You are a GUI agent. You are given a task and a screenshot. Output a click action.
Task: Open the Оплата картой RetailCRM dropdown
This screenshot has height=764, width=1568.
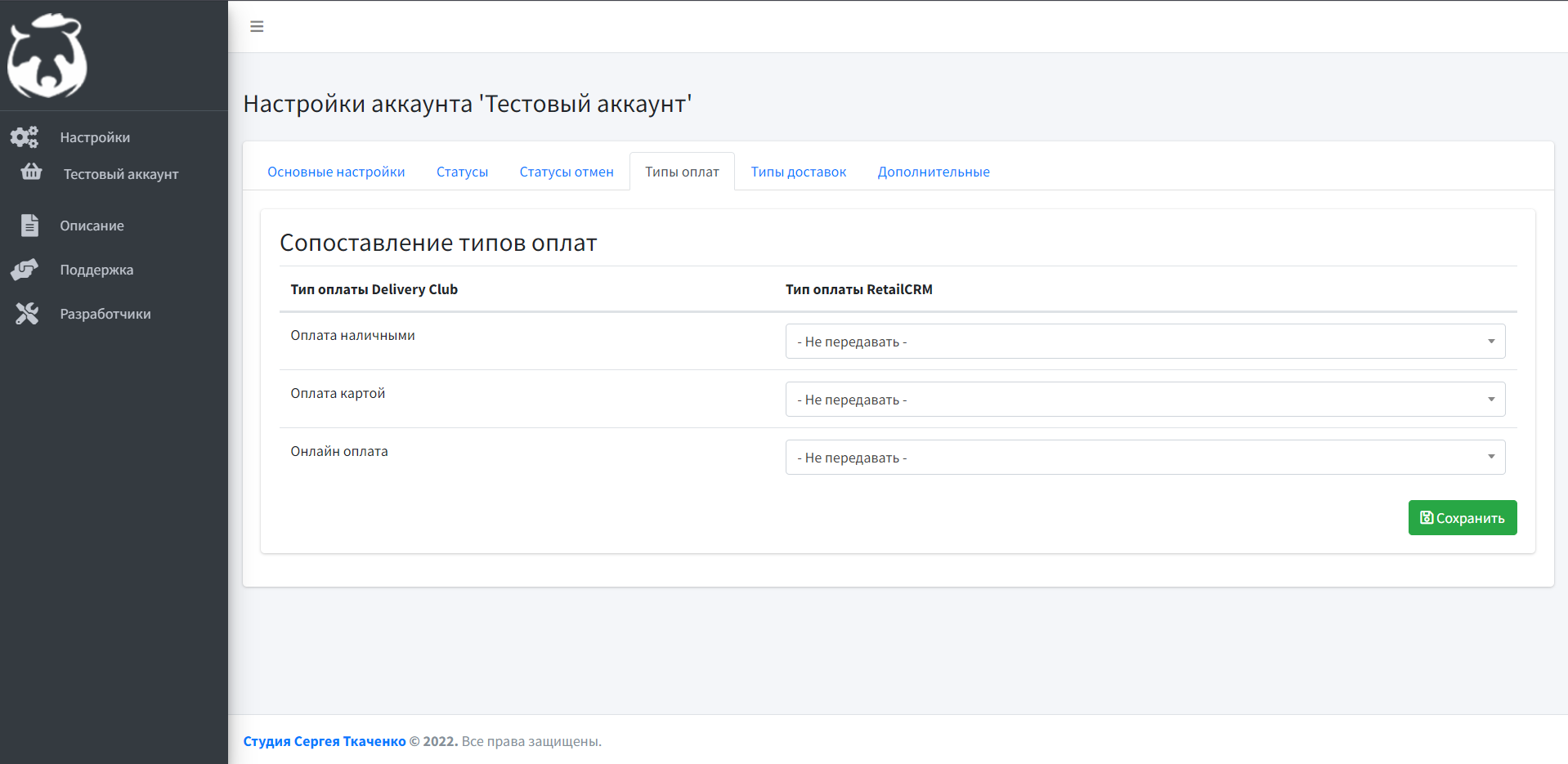coord(1145,400)
